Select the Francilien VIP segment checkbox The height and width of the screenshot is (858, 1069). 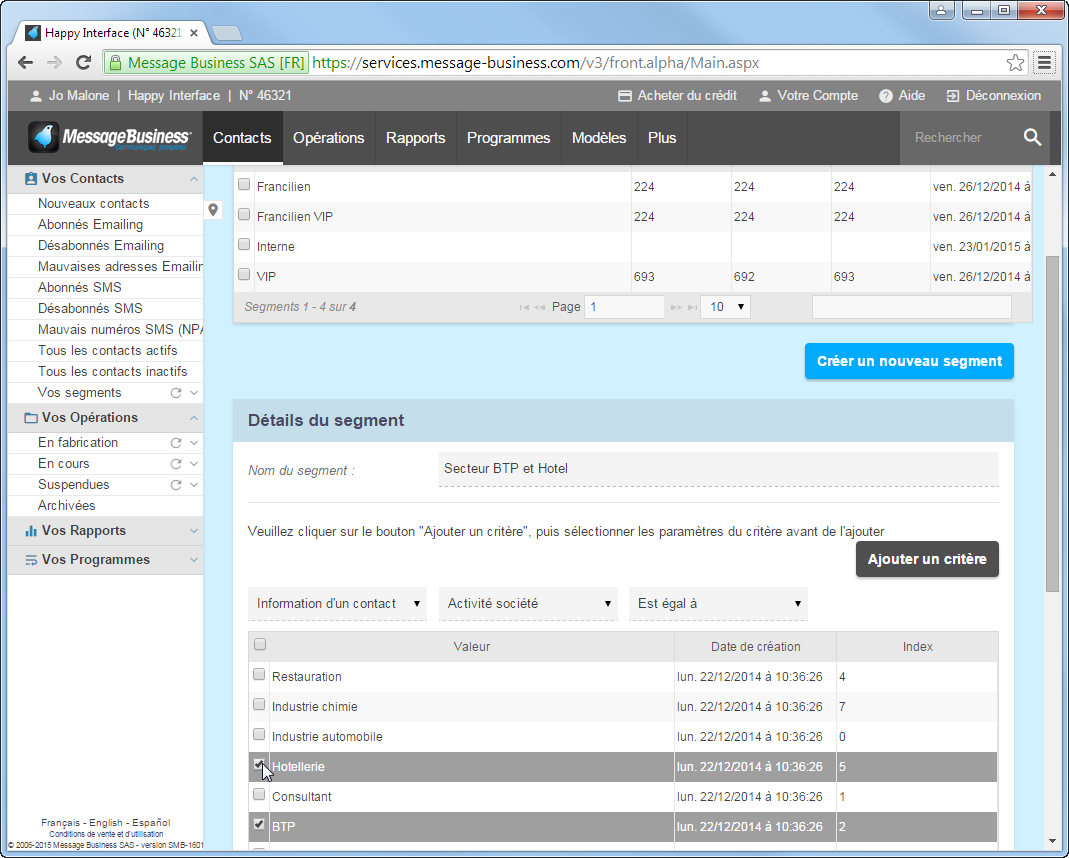point(244,214)
